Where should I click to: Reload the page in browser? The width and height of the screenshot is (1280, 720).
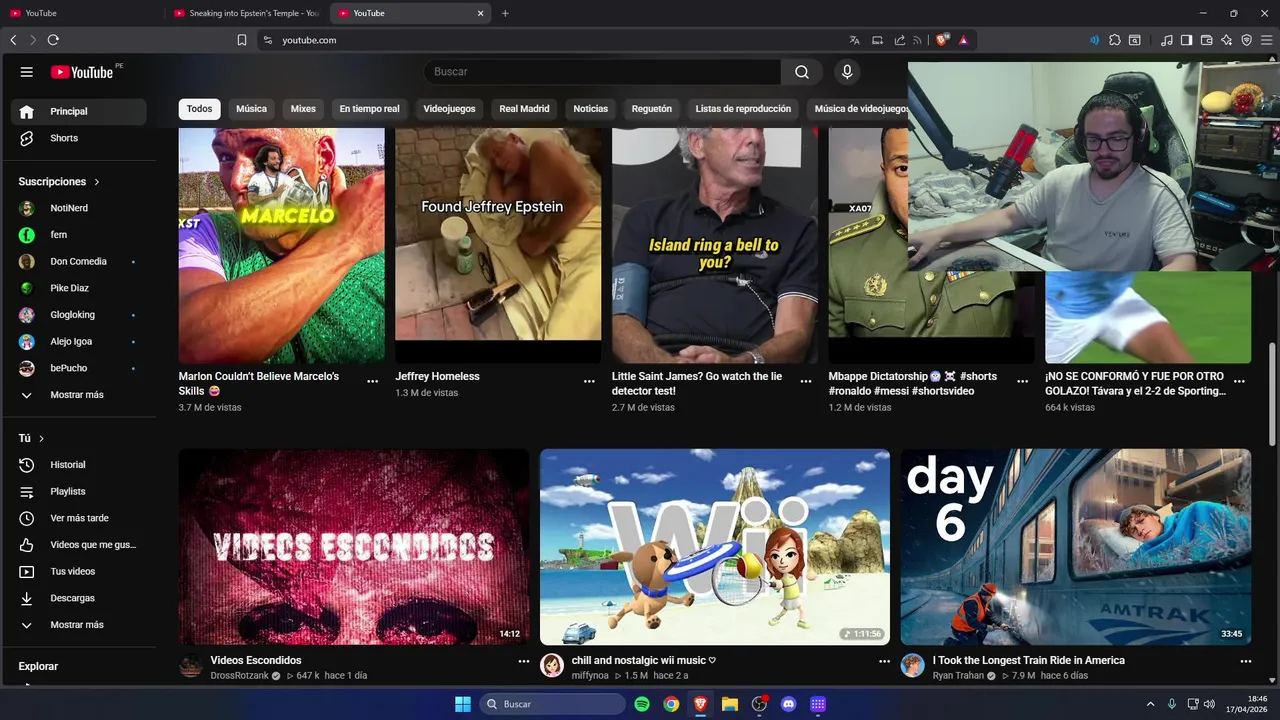[53, 40]
